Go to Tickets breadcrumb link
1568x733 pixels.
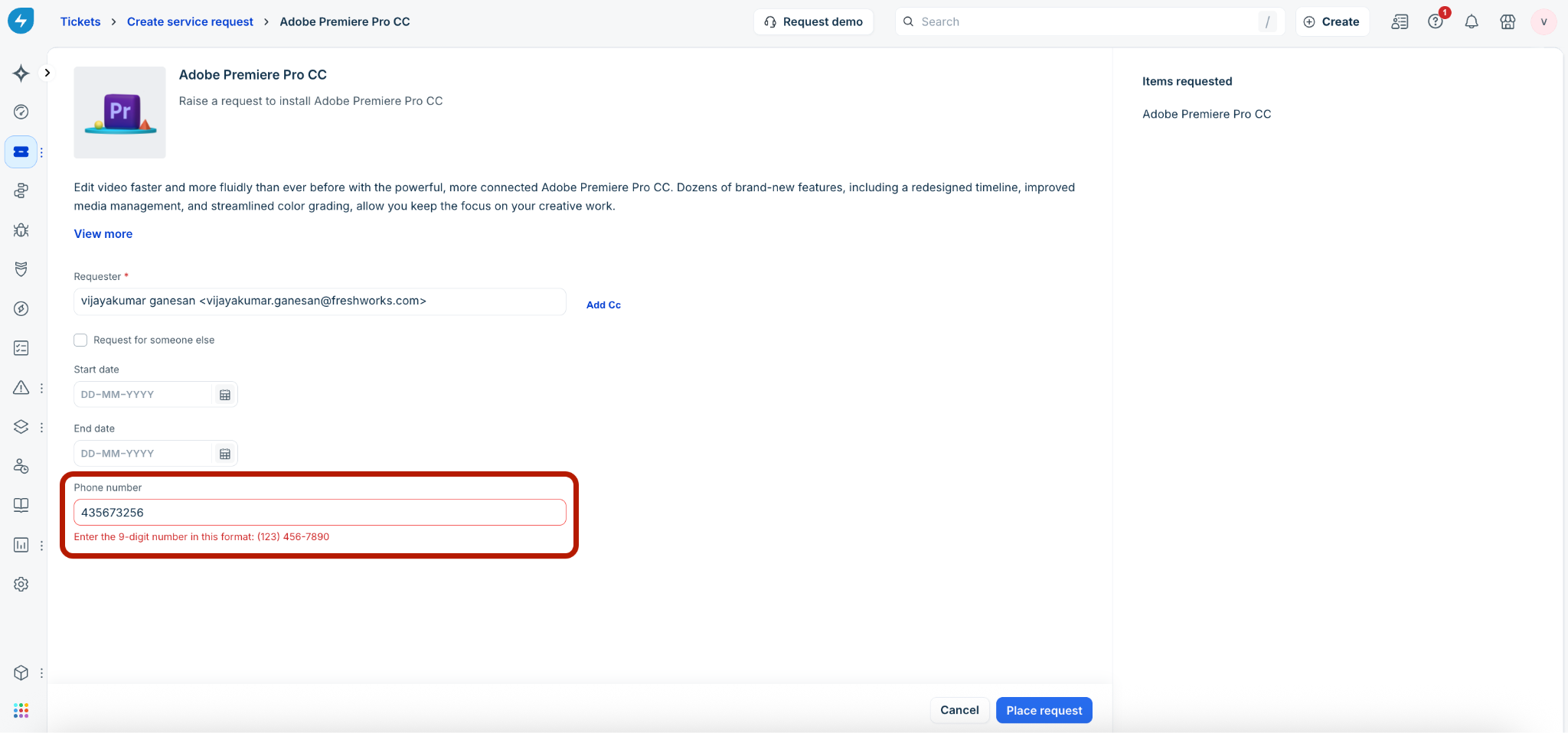pos(80,21)
